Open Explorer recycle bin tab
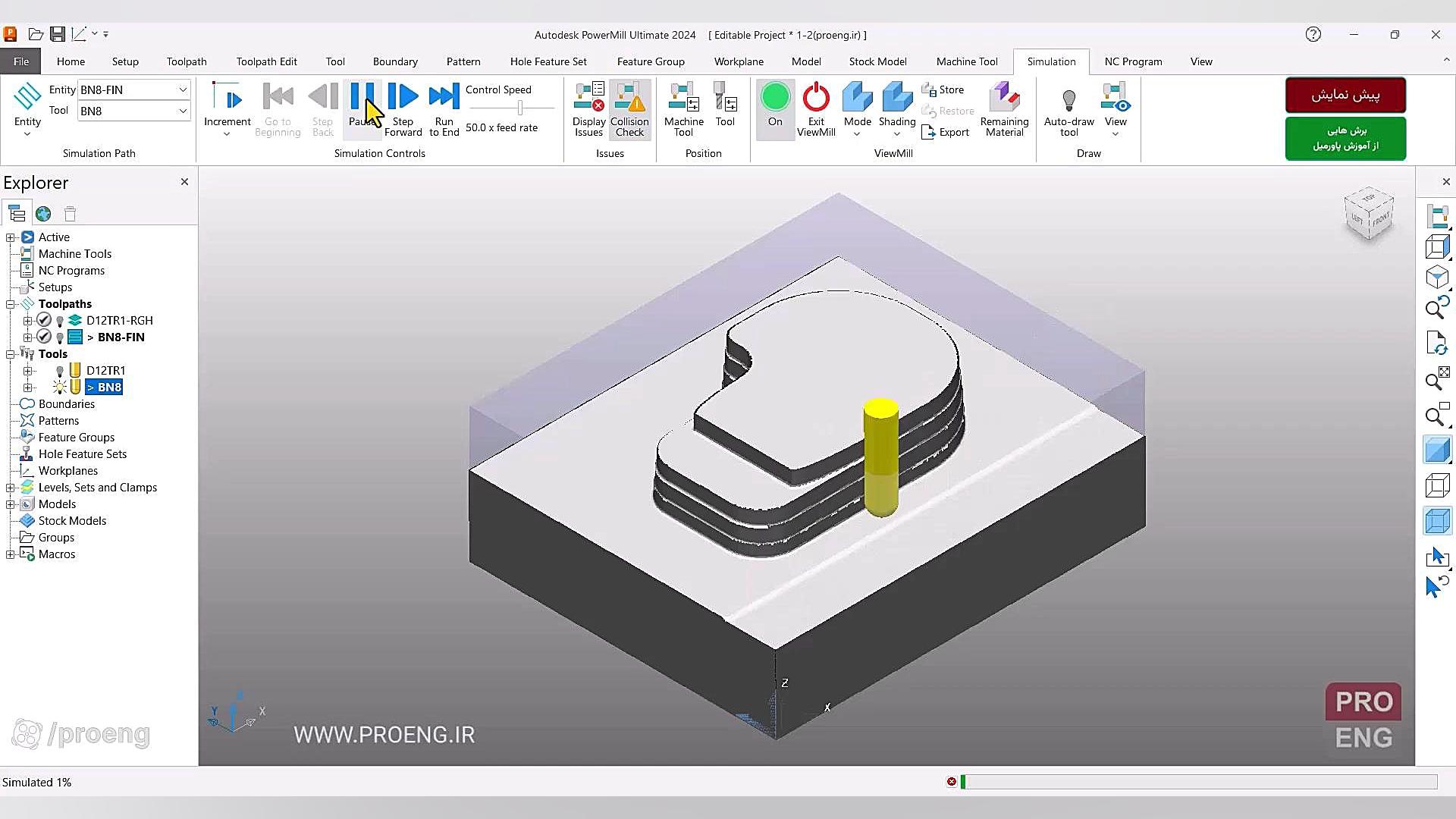The image size is (1456, 819). (70, 214)
